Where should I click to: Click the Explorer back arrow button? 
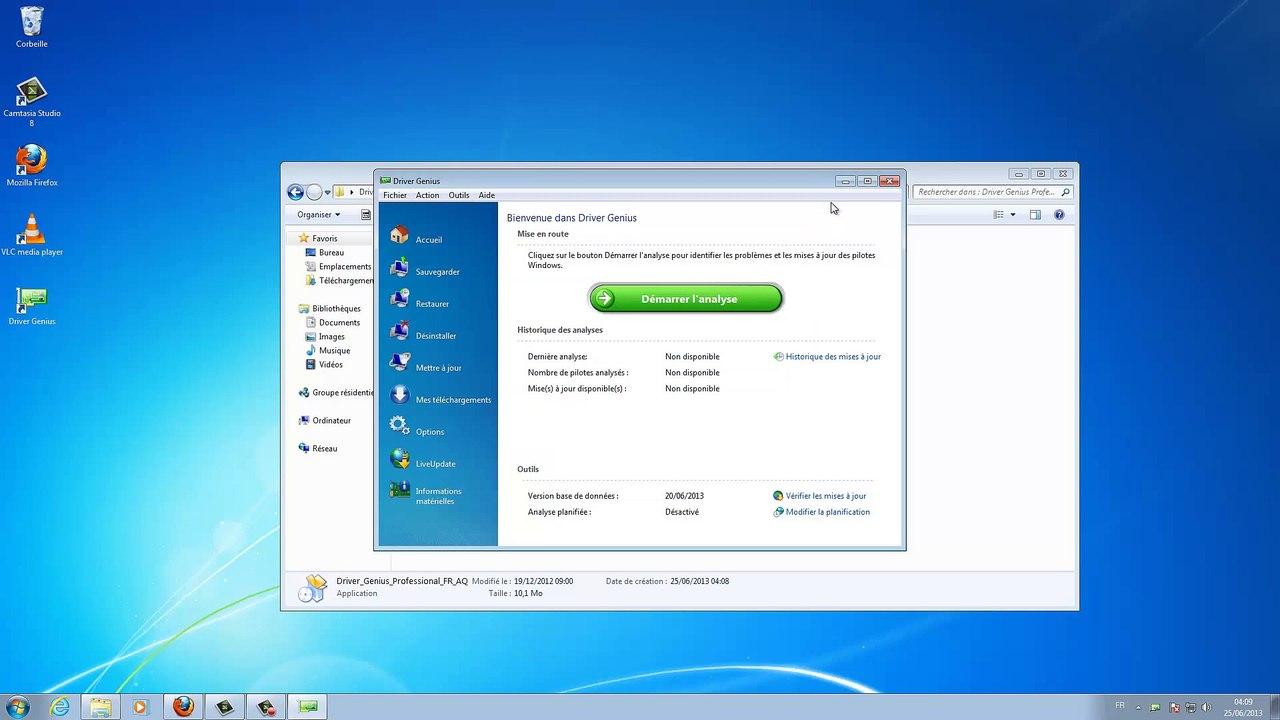point(295,192)
